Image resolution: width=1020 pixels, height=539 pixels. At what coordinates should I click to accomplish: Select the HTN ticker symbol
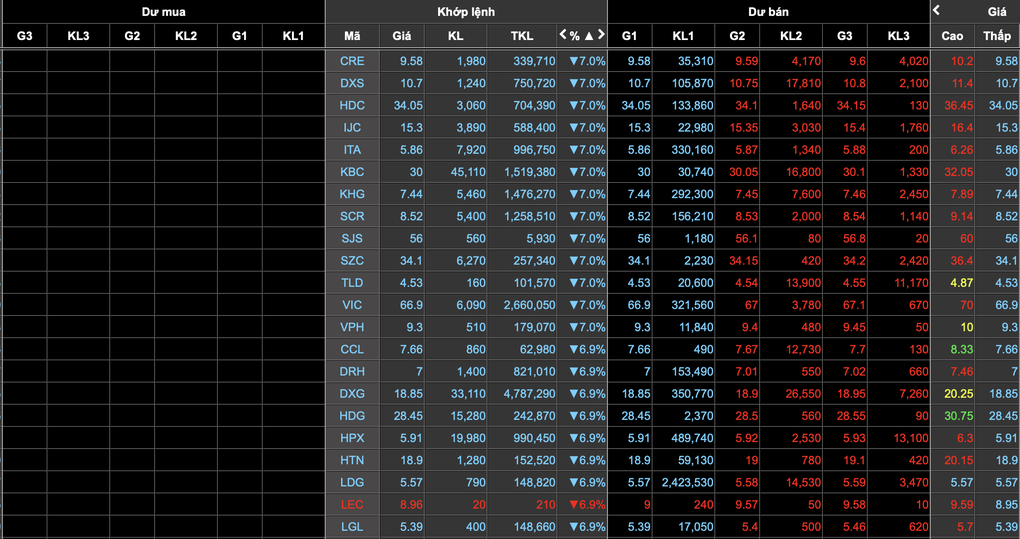[352, 460]
